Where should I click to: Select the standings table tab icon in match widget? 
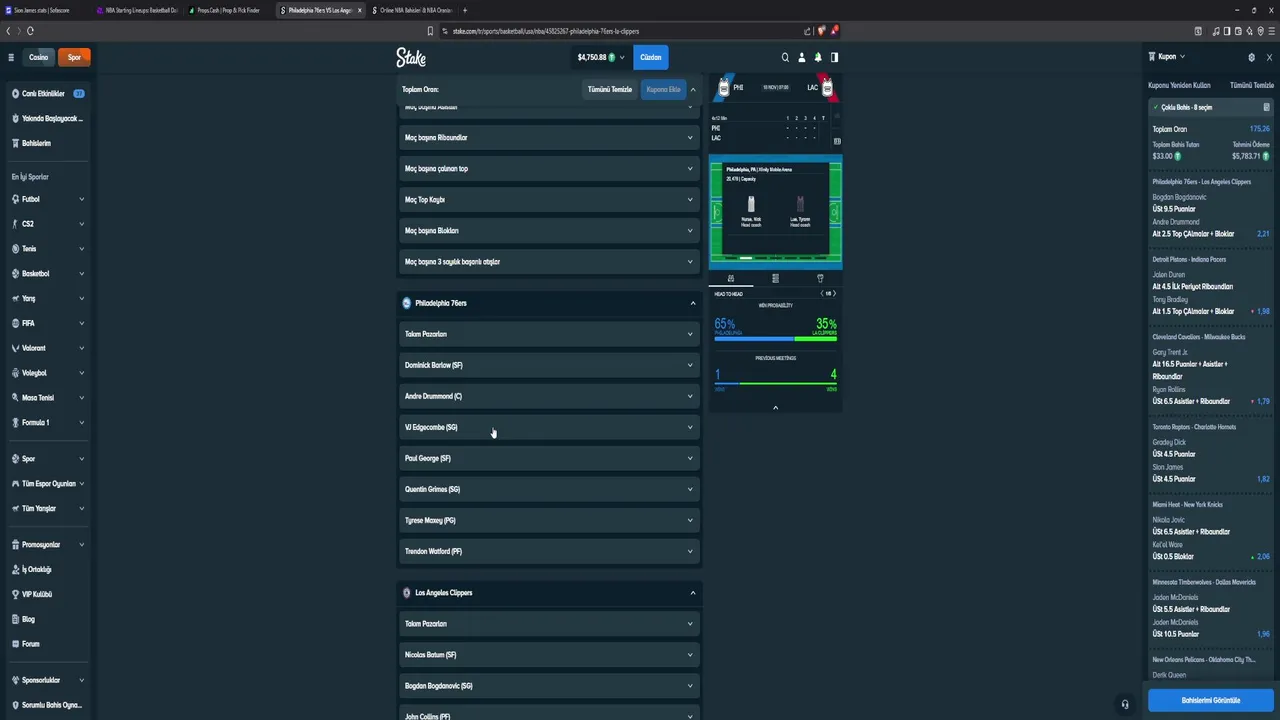click(775, 278)
